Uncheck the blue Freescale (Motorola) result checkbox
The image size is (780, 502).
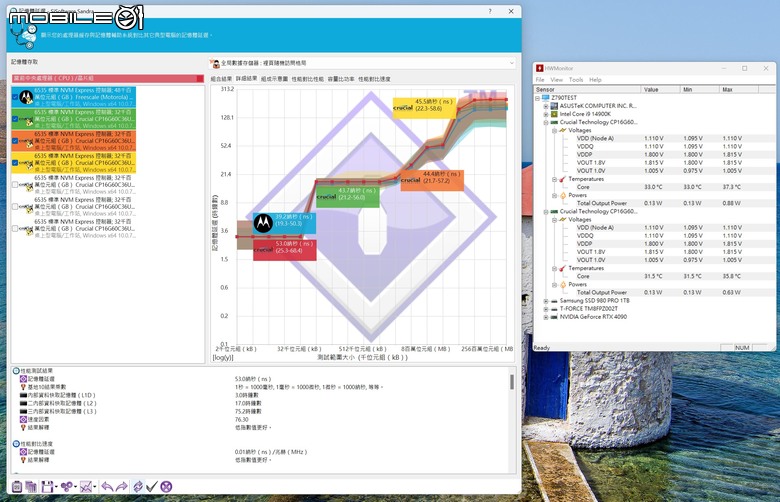tap(15, 97)
